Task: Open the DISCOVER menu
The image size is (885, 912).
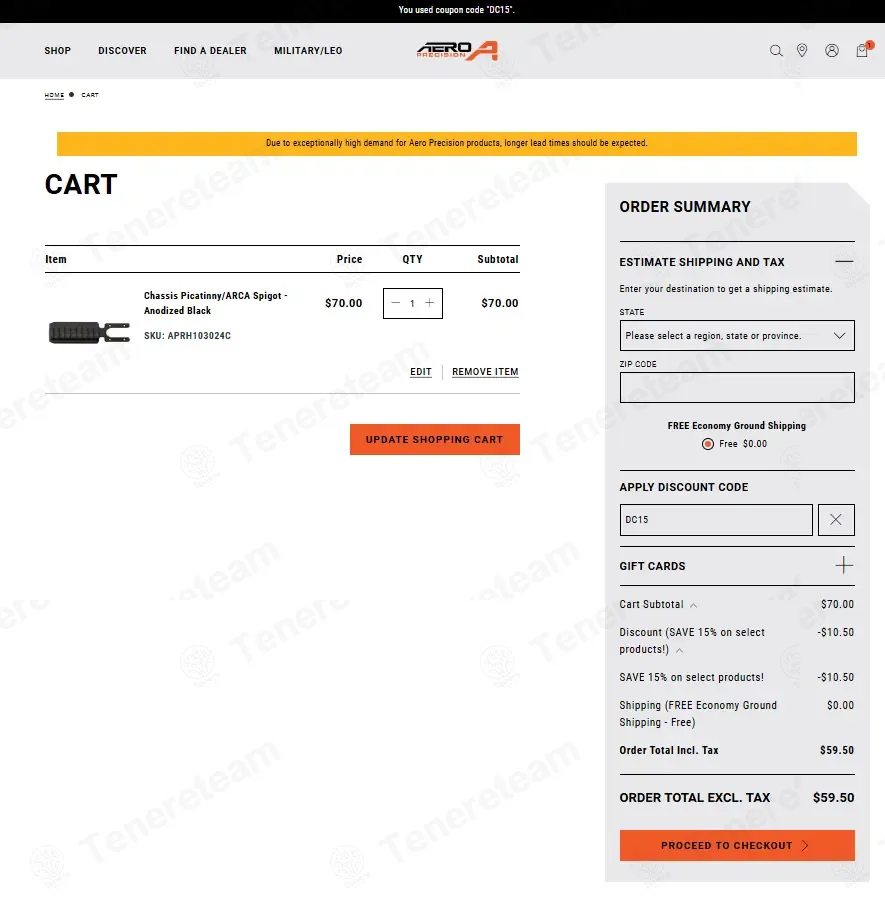Action: [122, 51]
